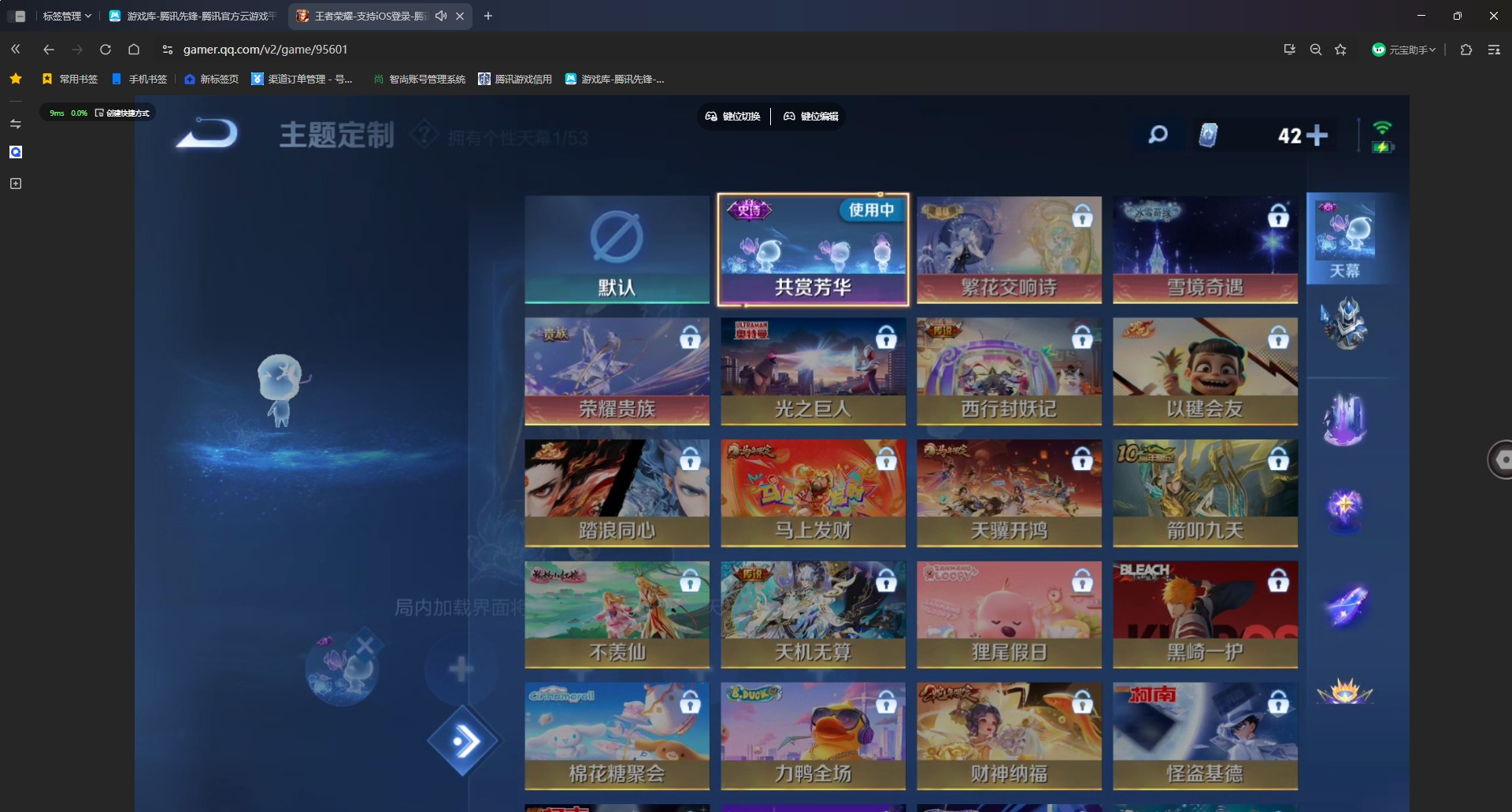Select the 默认 theme card

(617, 250)
